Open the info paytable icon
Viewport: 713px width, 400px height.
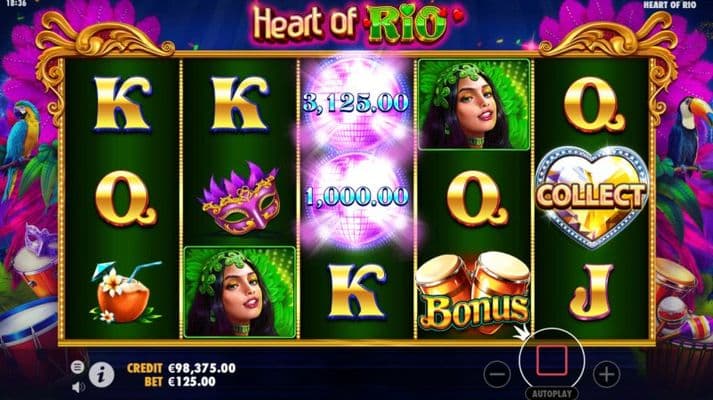click(x=101, y=375)
